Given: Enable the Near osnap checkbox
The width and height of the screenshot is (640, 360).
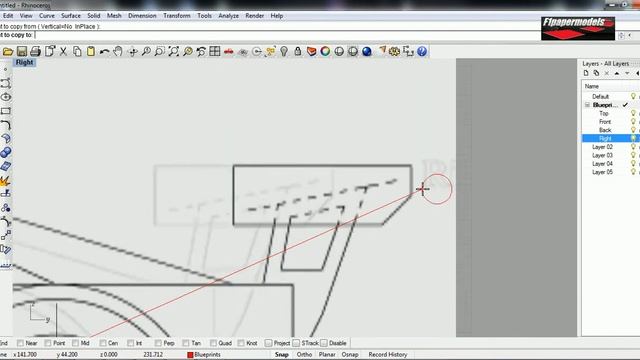Looking at the screenshot, I should (20, 343).
